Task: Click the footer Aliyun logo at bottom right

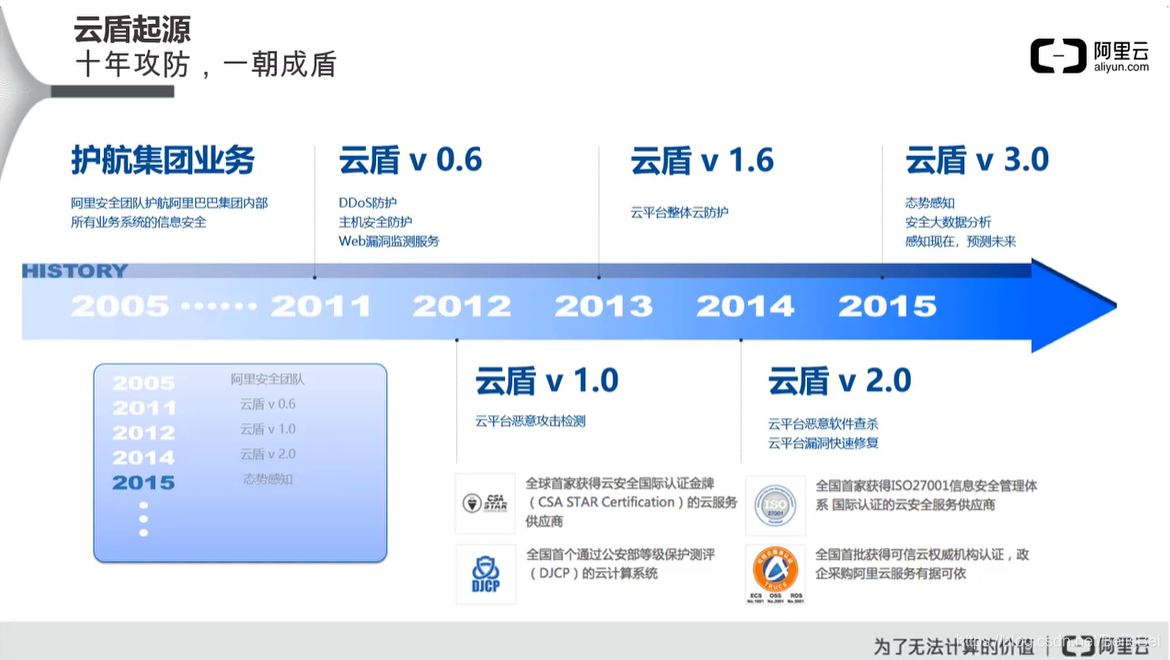Action: [1105, 645]
